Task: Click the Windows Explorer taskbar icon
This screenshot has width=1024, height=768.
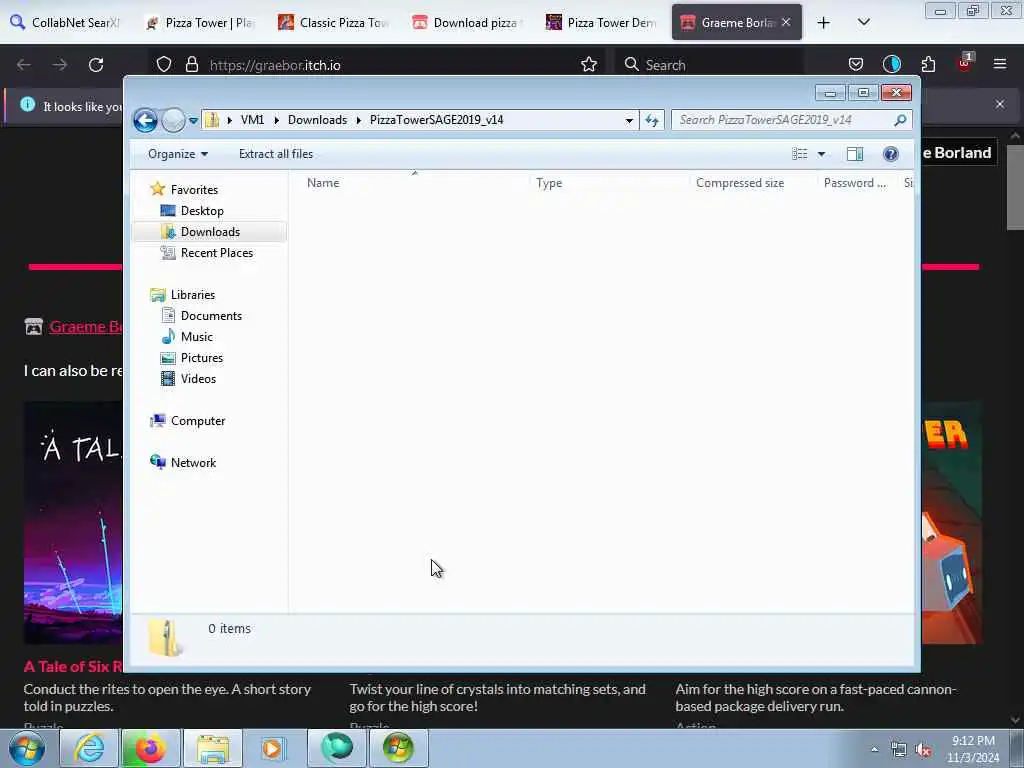Action: pyautogui.click(x=212, y=748)
